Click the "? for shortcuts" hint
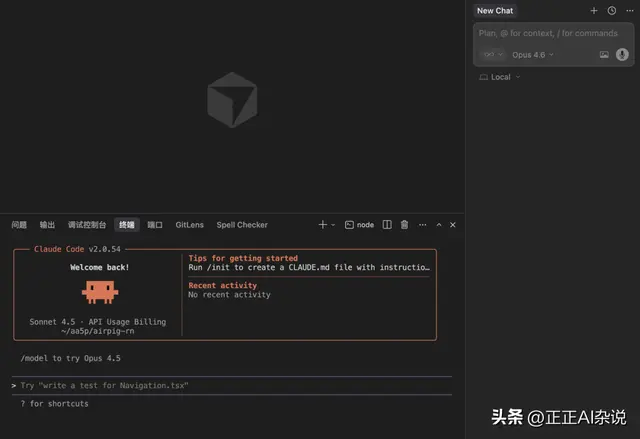The height and width of the screenshot is (439, 640). click(55, 404)
